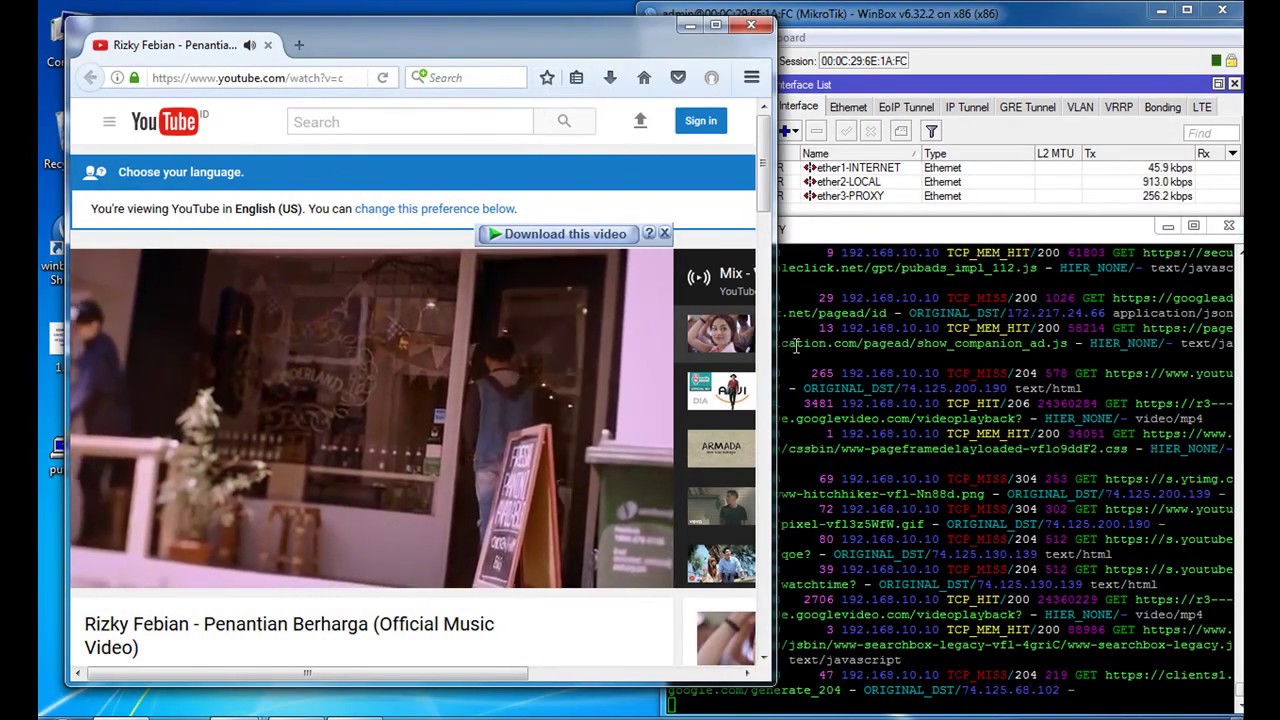Open YouTube guide hamburger menu
1280x720 pixels.
[109, 122]
